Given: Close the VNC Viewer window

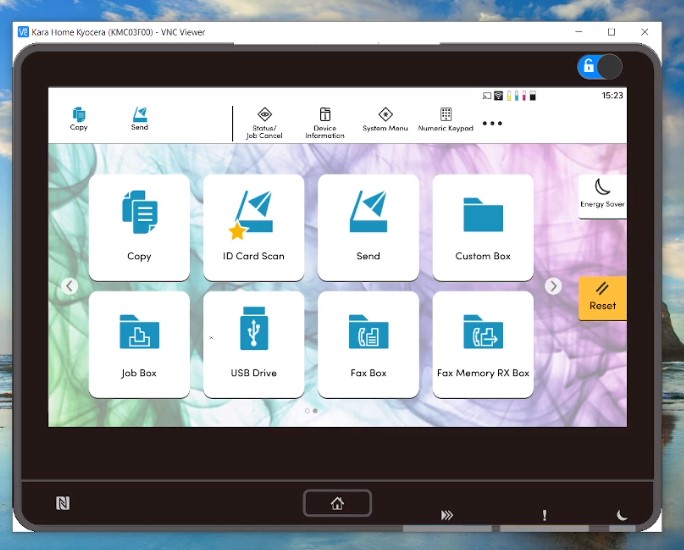Looking at the screenshot, I should (x=644, y=32).
